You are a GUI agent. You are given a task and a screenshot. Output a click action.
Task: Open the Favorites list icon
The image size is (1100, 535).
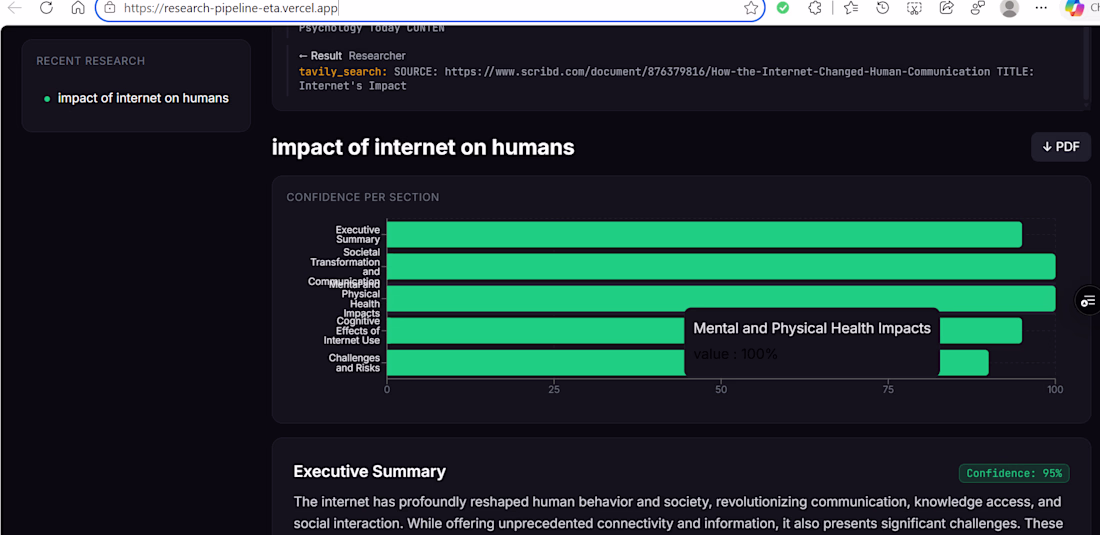pos(851,8)
